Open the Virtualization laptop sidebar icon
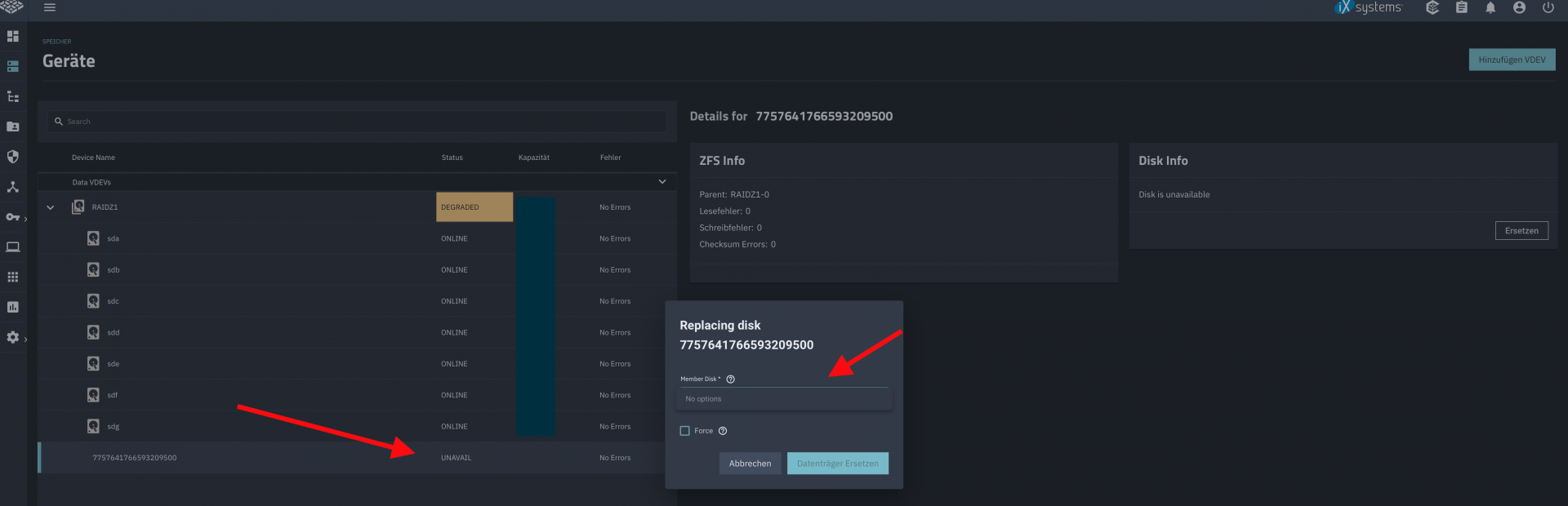The height and width of the screenshot is (506, 1568). [13, 246]
